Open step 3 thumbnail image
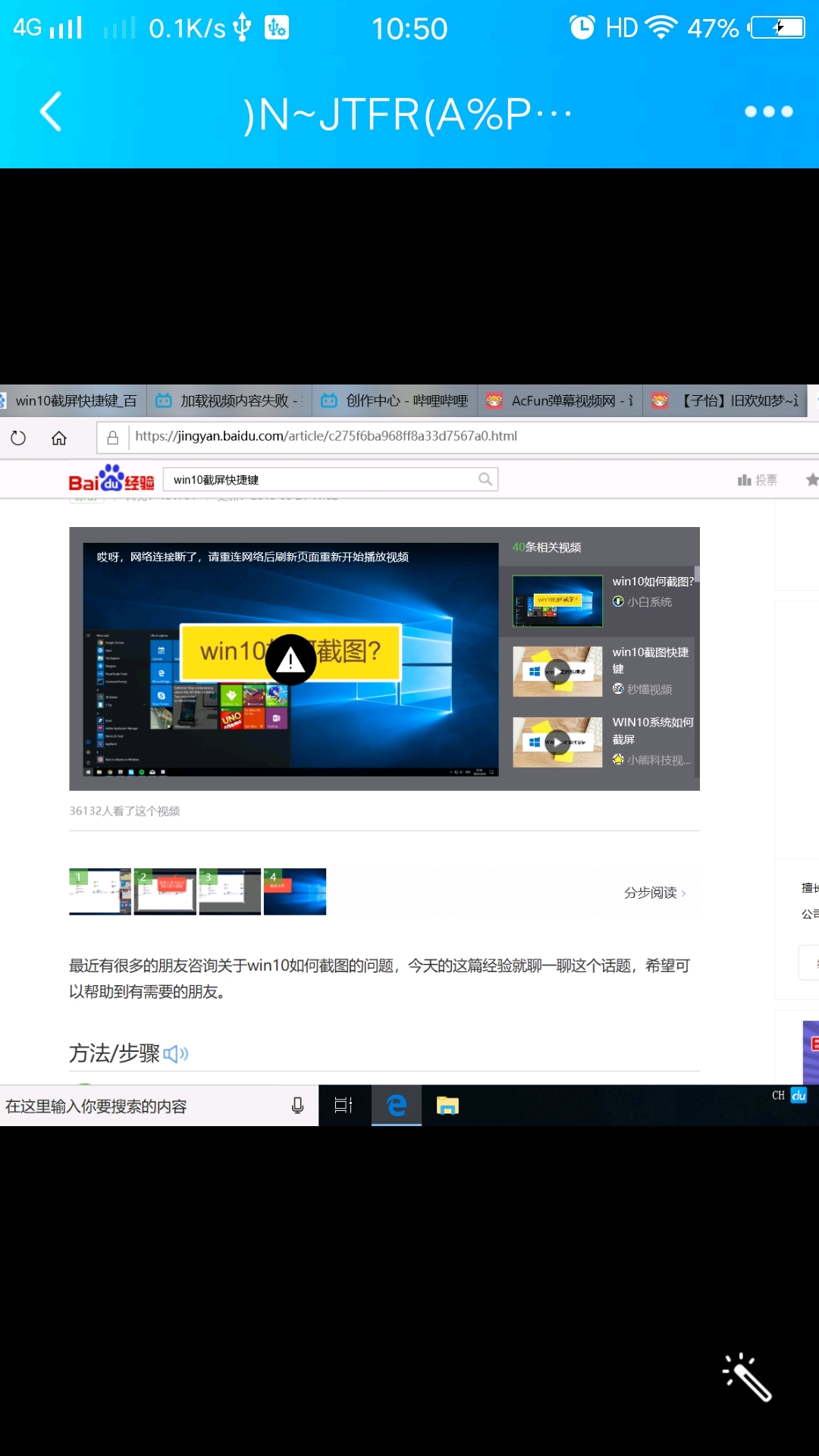The image size is (819, 1456). (x=230, y=892)
